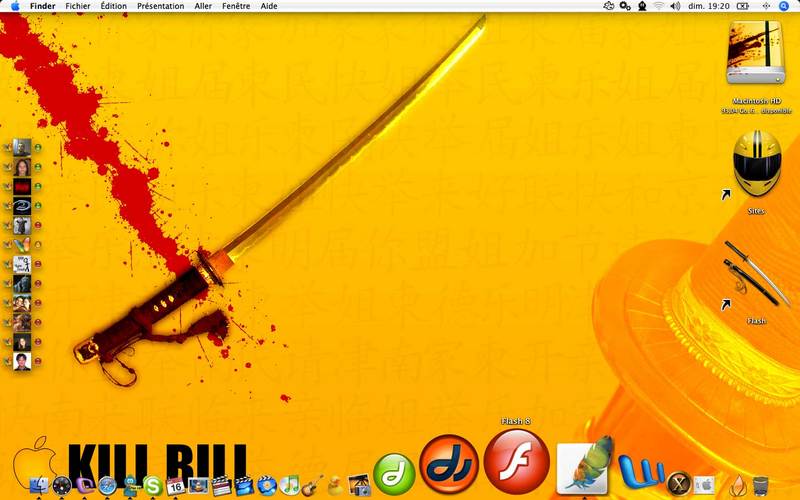Screen dimensions: 800x500
Task: Select the Halo 2 logo buddy avatar
Action: click(22, 206)
